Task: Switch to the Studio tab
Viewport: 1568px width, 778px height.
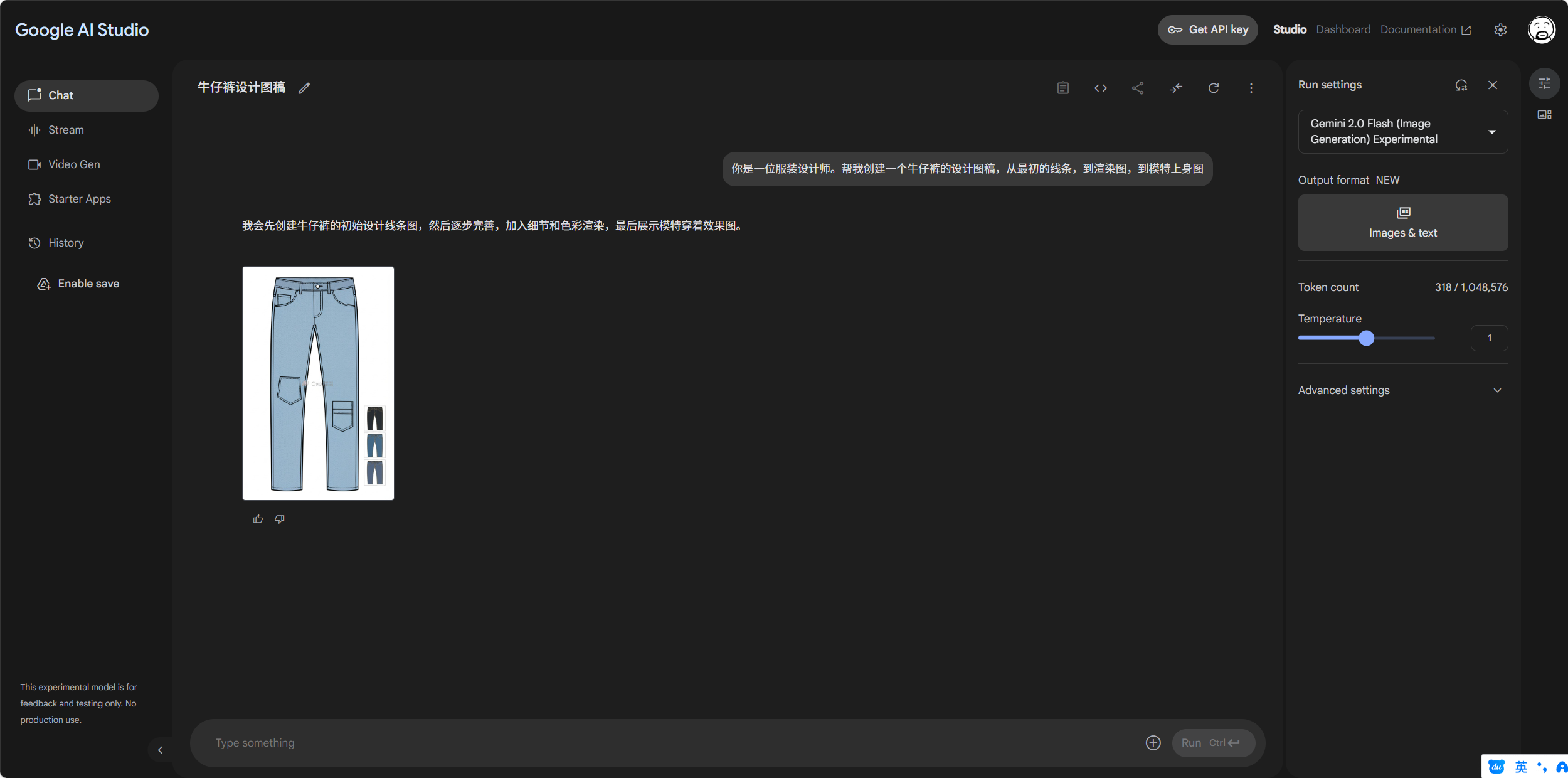Action: pos(1290,29)
